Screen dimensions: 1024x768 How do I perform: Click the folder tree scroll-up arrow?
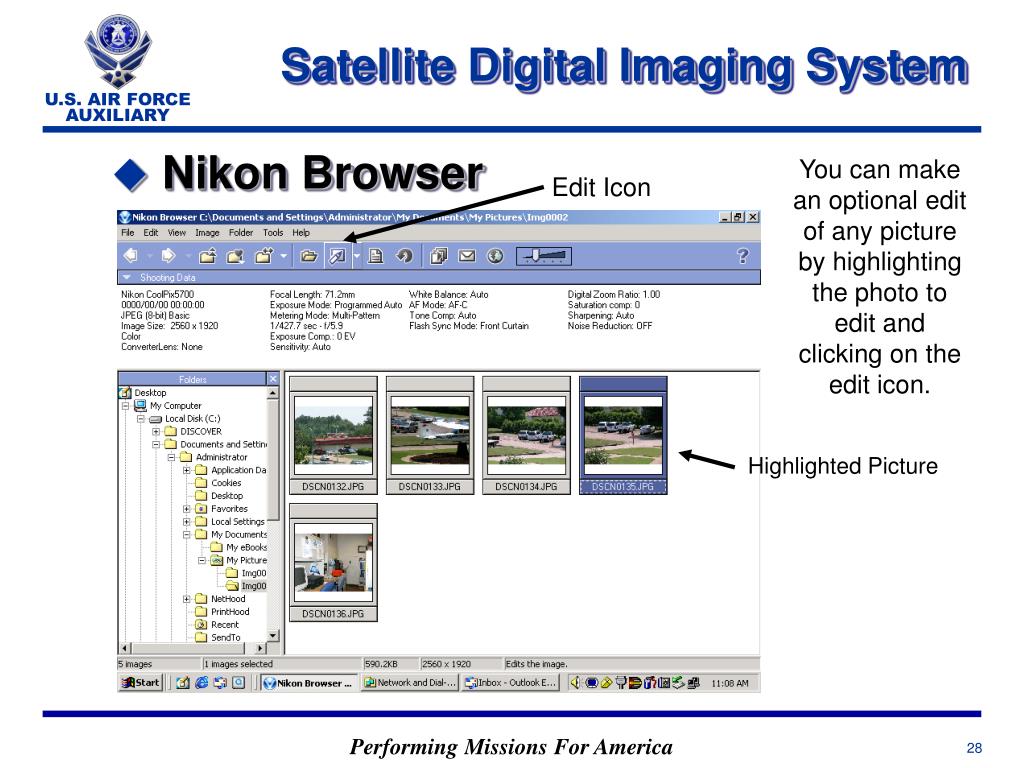point(273,393)
